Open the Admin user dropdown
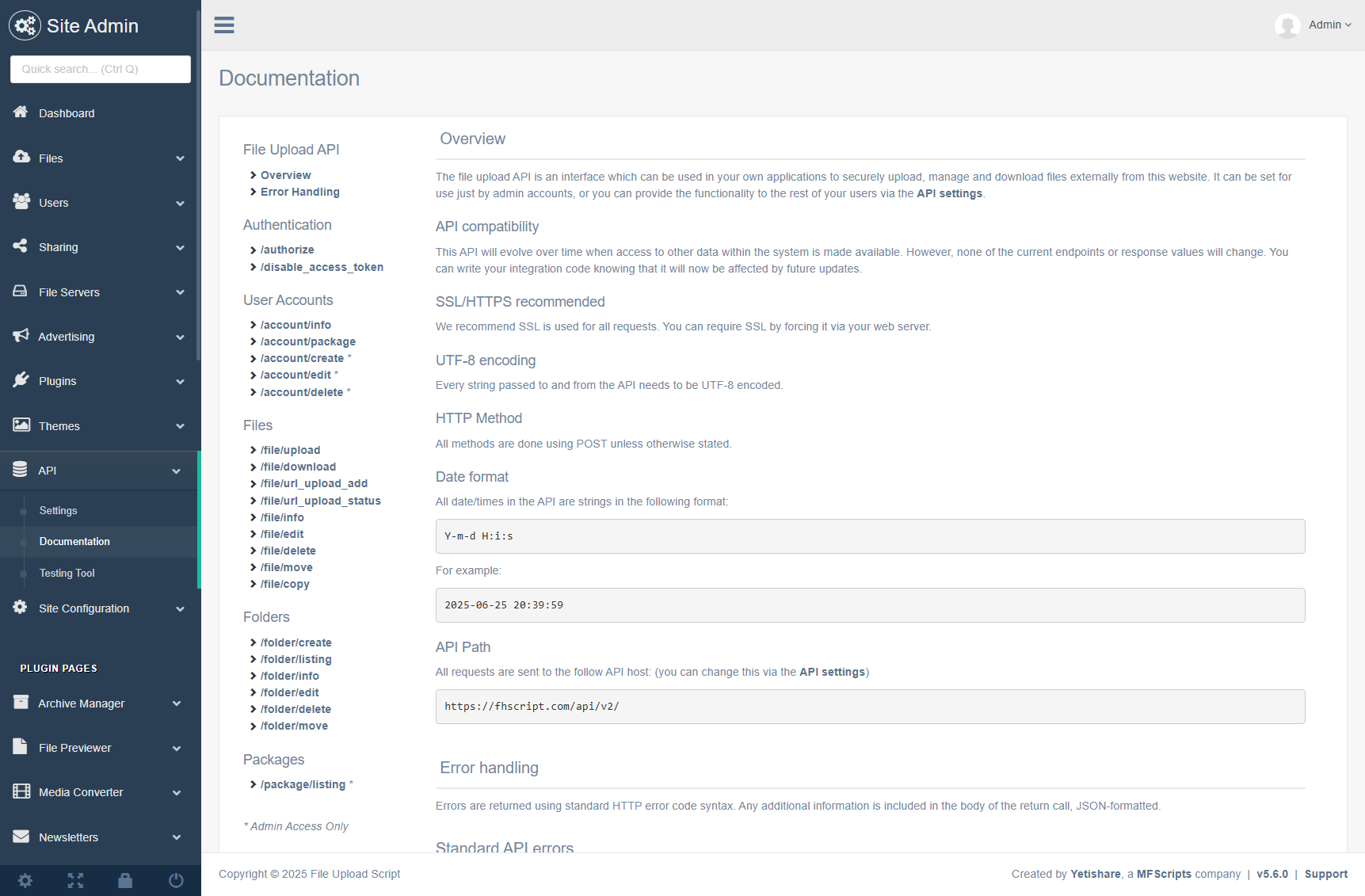The height and width of the screenshot is (896, 1365). point(1330,25)
